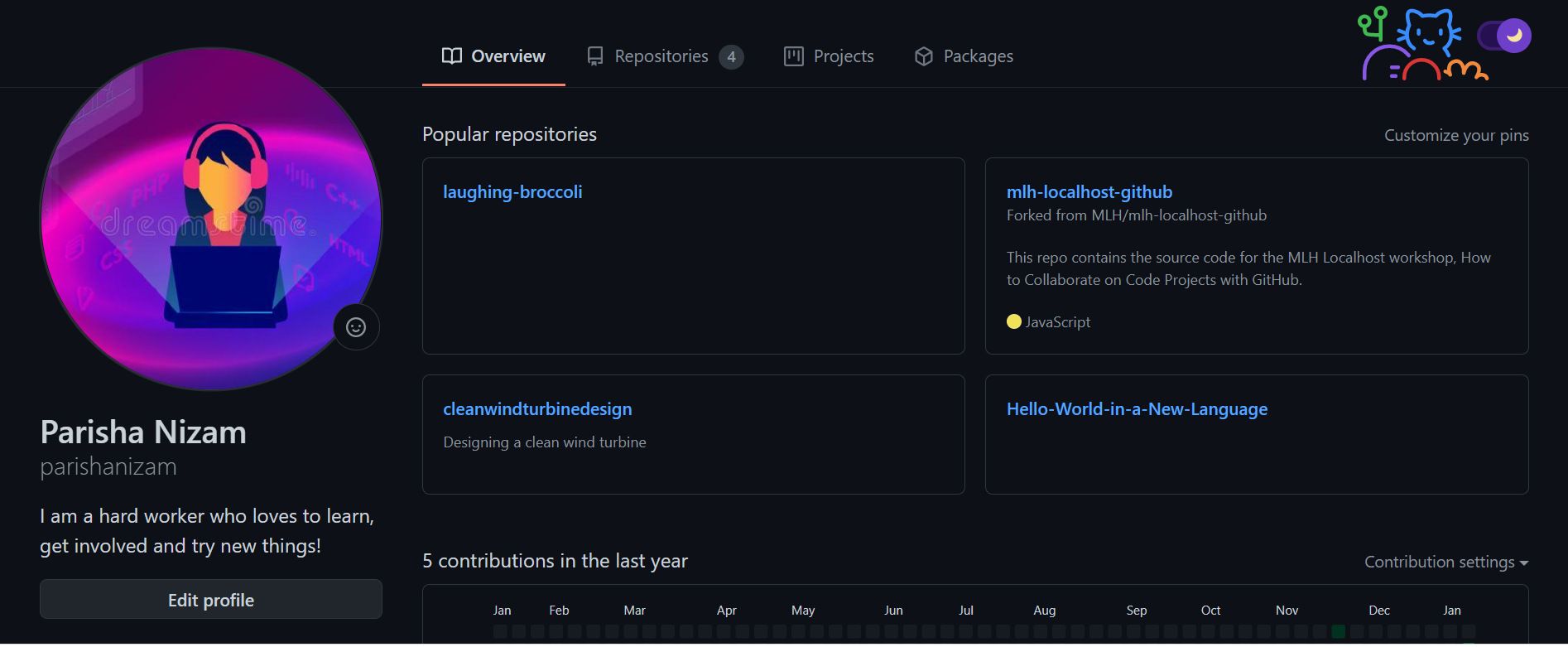Screen dimensions: 1568x647
Task: Click the Overview book icon
Action: coord(451,56)
